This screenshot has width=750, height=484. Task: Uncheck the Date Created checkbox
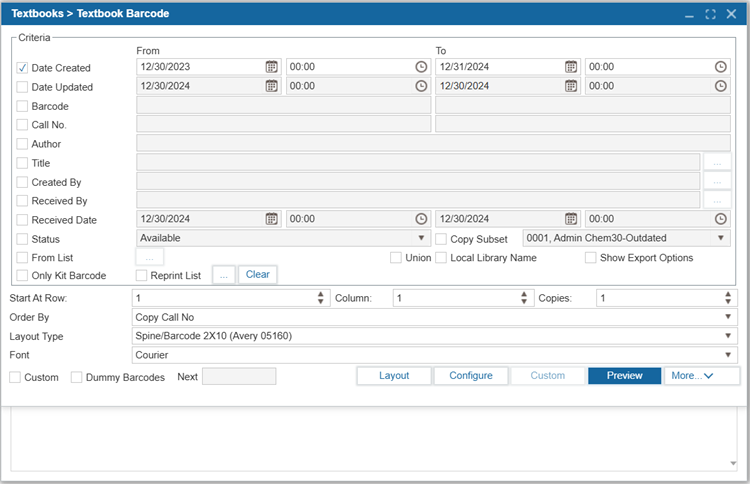tap(22, 68)
